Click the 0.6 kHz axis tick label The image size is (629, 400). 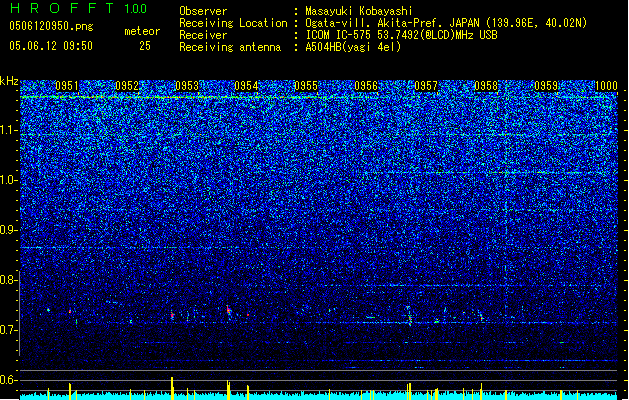8,380
